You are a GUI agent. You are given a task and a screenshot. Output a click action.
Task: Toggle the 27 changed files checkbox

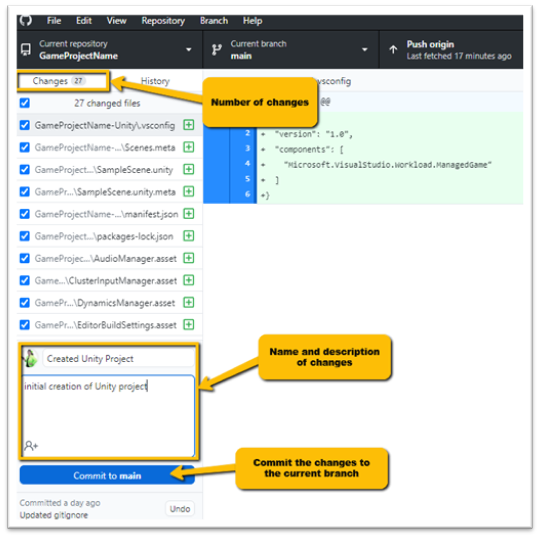coord(25,103)
